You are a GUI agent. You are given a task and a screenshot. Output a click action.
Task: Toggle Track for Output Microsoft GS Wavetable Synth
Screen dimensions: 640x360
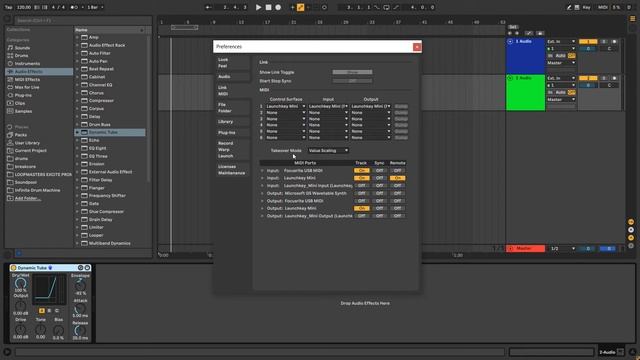[x=361, y=193]
